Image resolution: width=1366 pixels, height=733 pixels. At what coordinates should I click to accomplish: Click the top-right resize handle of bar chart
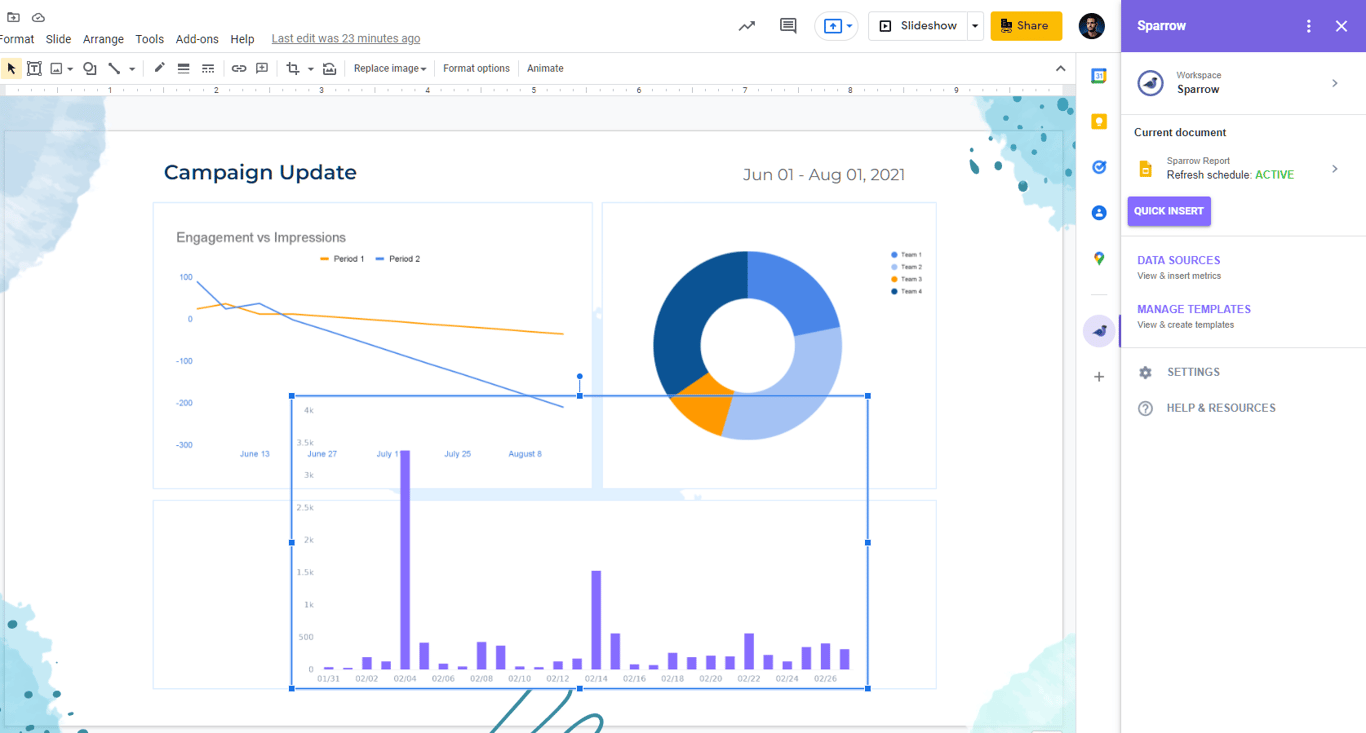[868, 396]
